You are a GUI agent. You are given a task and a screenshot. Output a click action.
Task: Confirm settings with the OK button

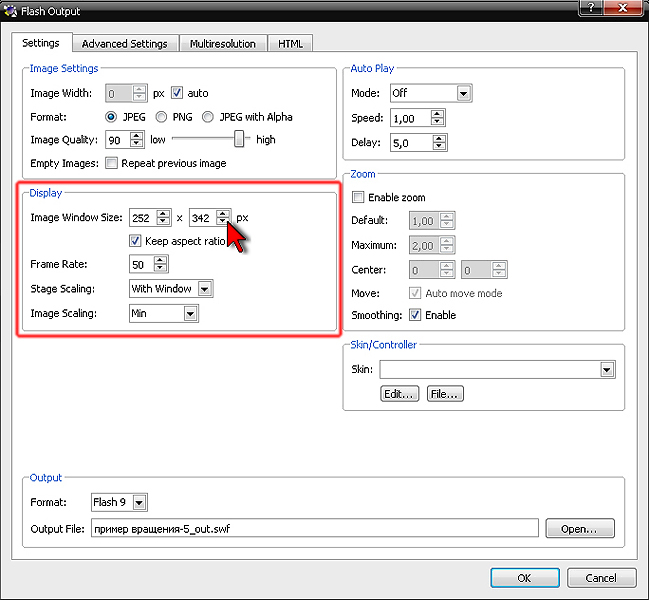(x=525, y=578)
